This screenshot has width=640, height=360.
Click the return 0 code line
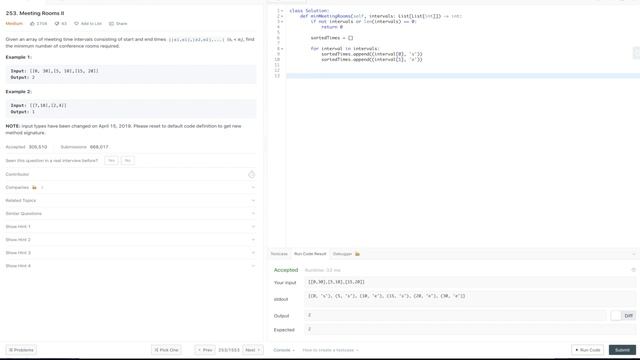332,27
